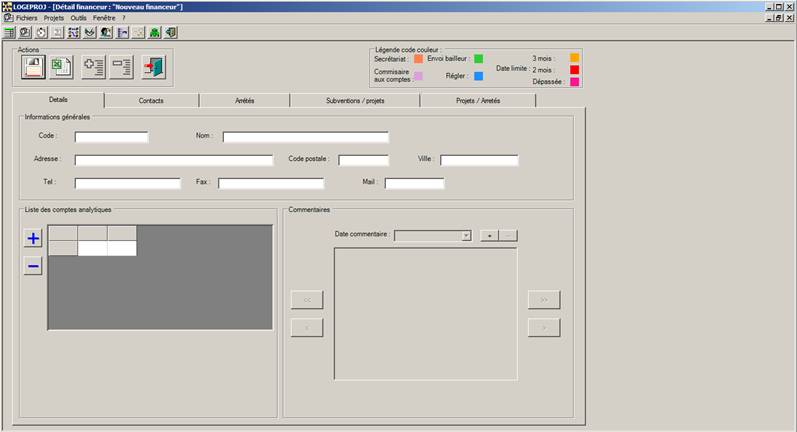Open the Outils menu
The image size is (797, 432).
(x=79, y=18)
